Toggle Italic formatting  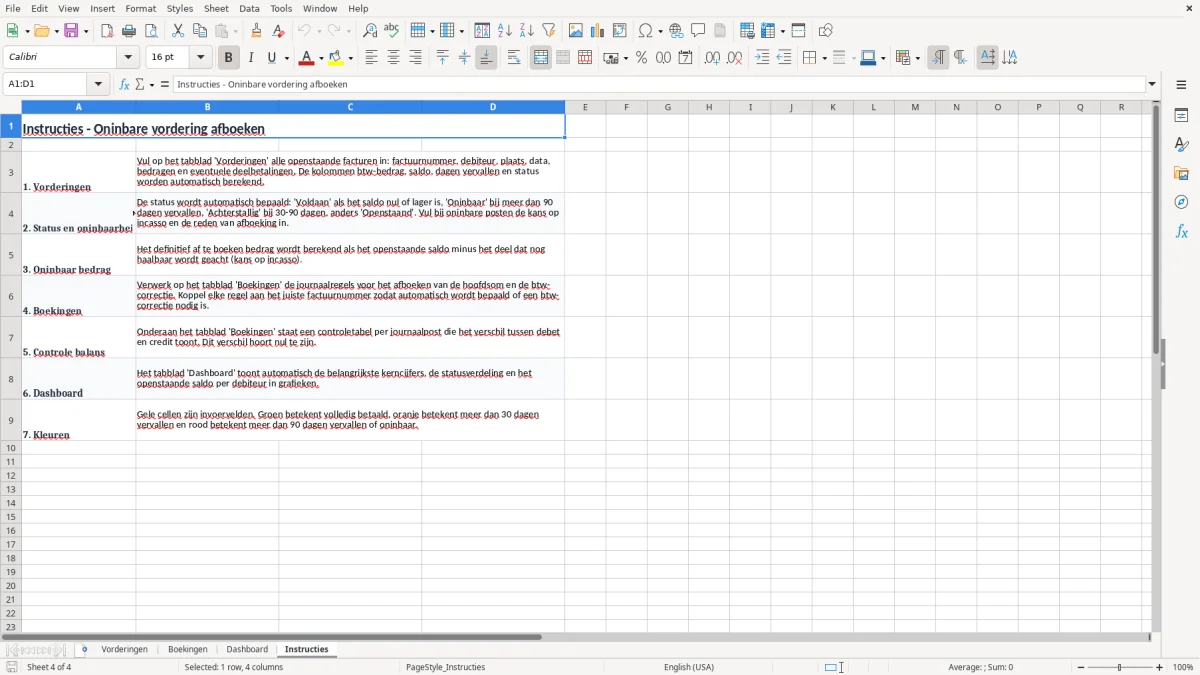click(251, 58)
